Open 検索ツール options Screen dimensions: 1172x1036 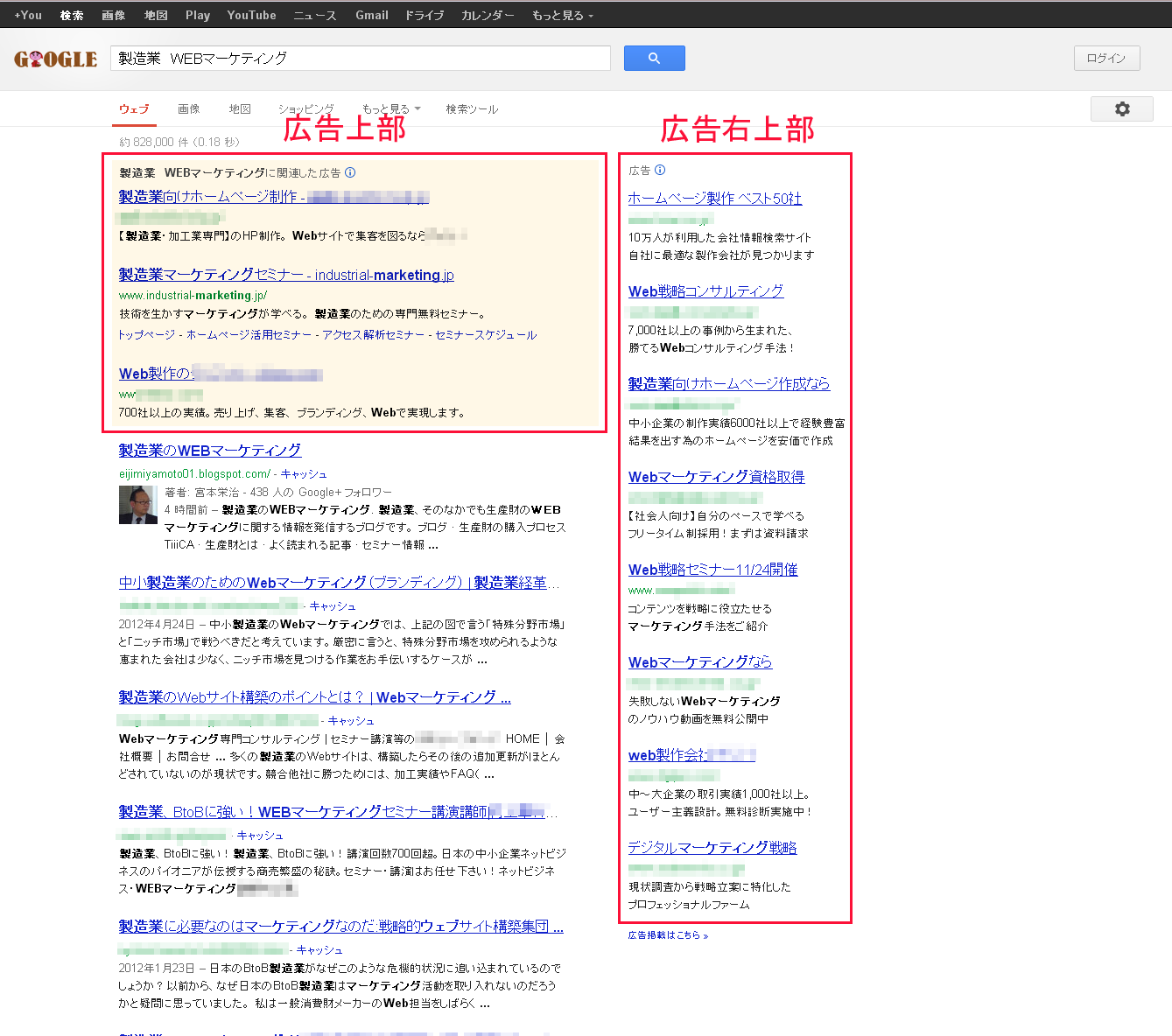(472, 108)
